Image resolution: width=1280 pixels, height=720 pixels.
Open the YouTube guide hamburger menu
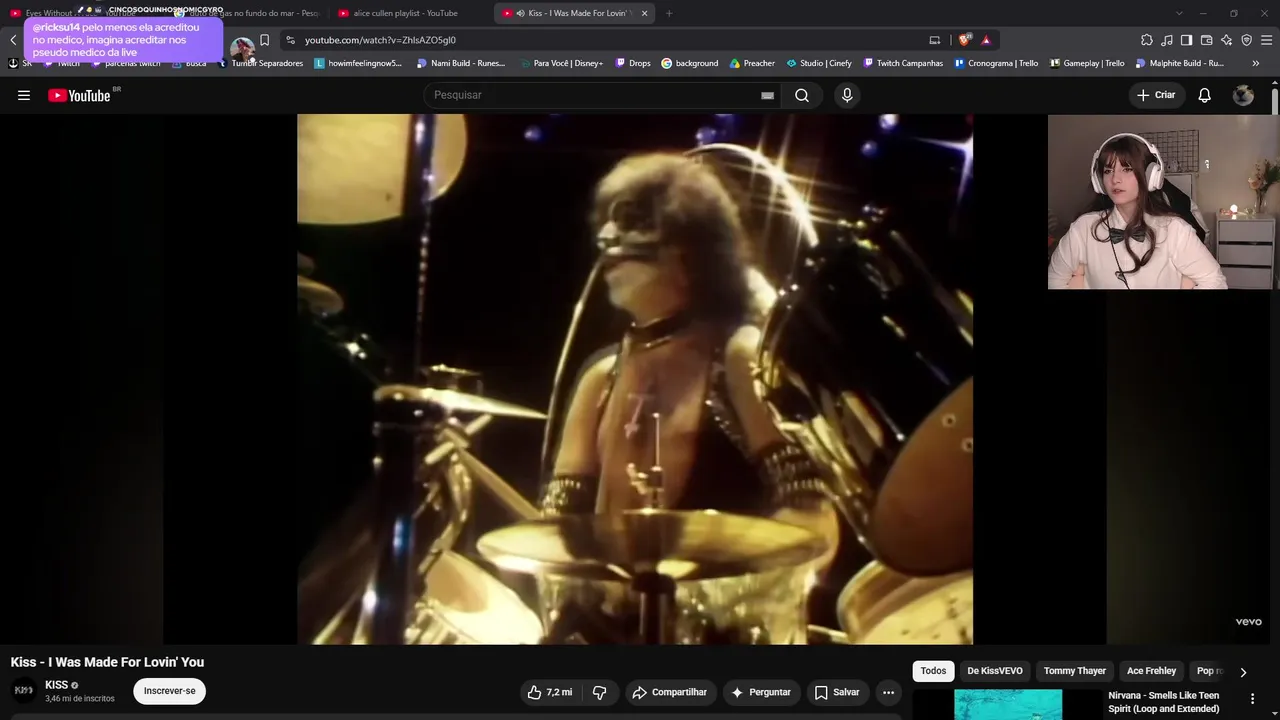coord(24,95)
